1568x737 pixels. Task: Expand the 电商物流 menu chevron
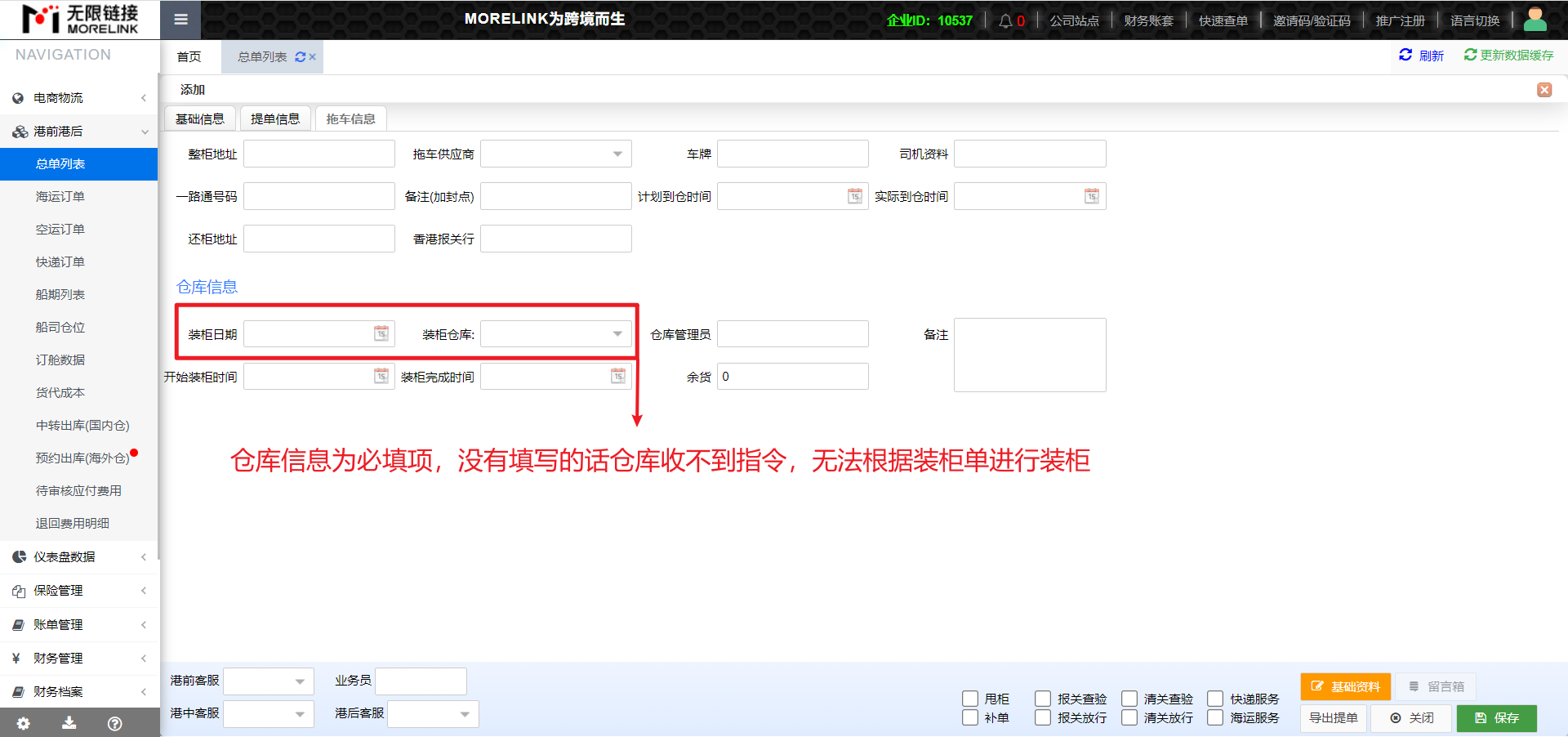(144, 98)
